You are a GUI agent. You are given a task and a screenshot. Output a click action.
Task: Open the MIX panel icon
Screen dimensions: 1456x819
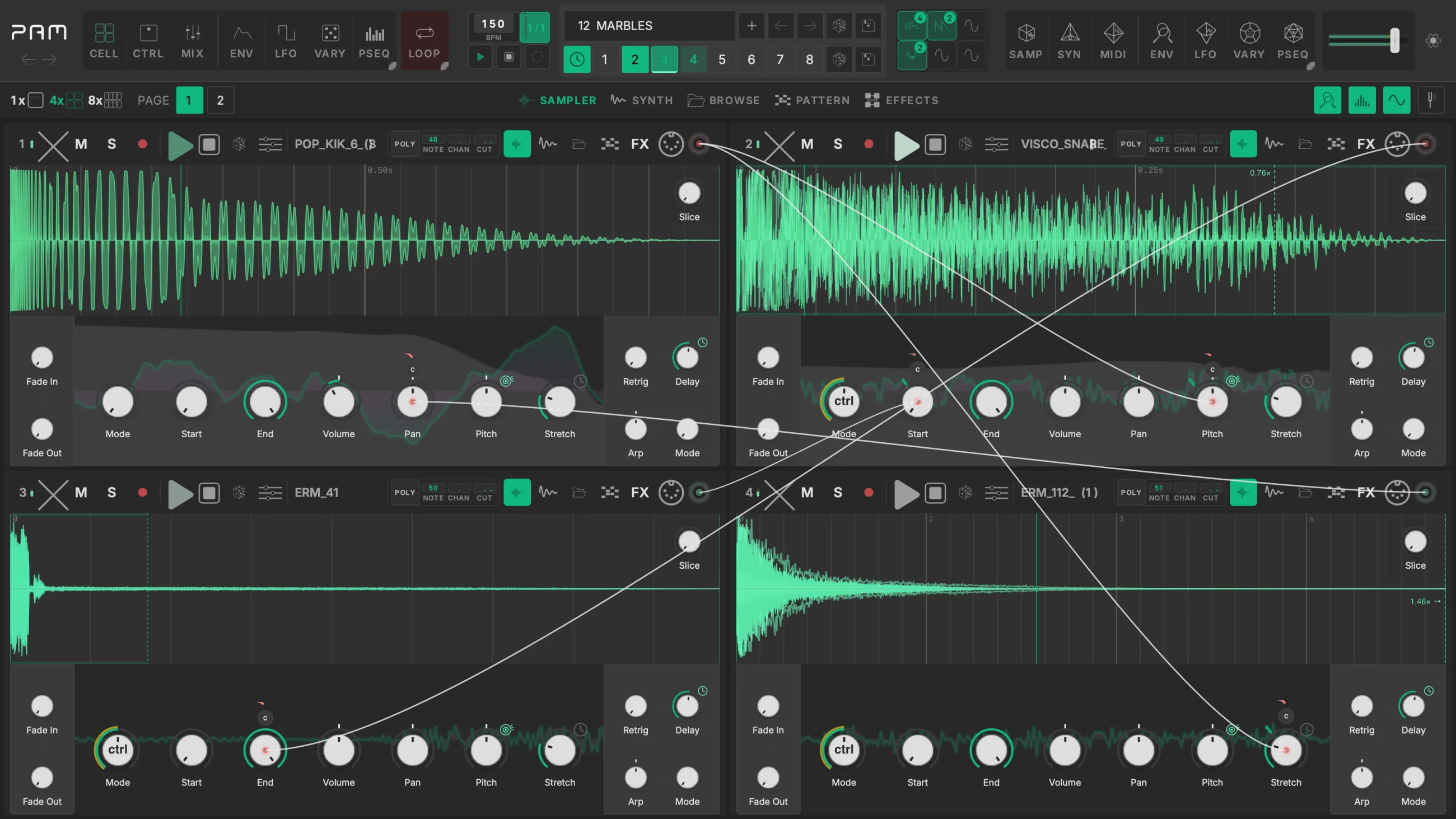(x=192, y=41)
